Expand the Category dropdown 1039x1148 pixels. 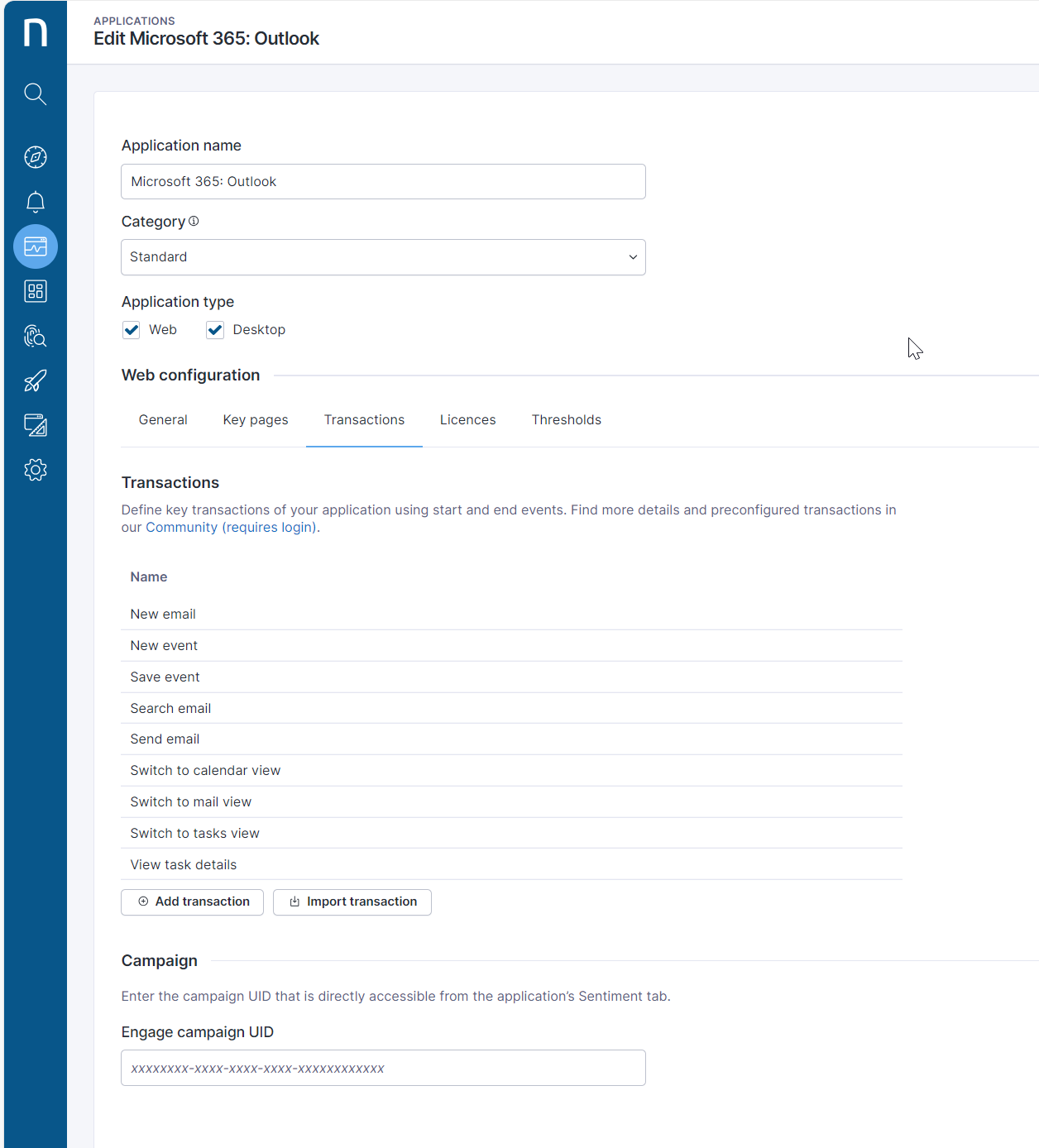[x=383, y=257]
